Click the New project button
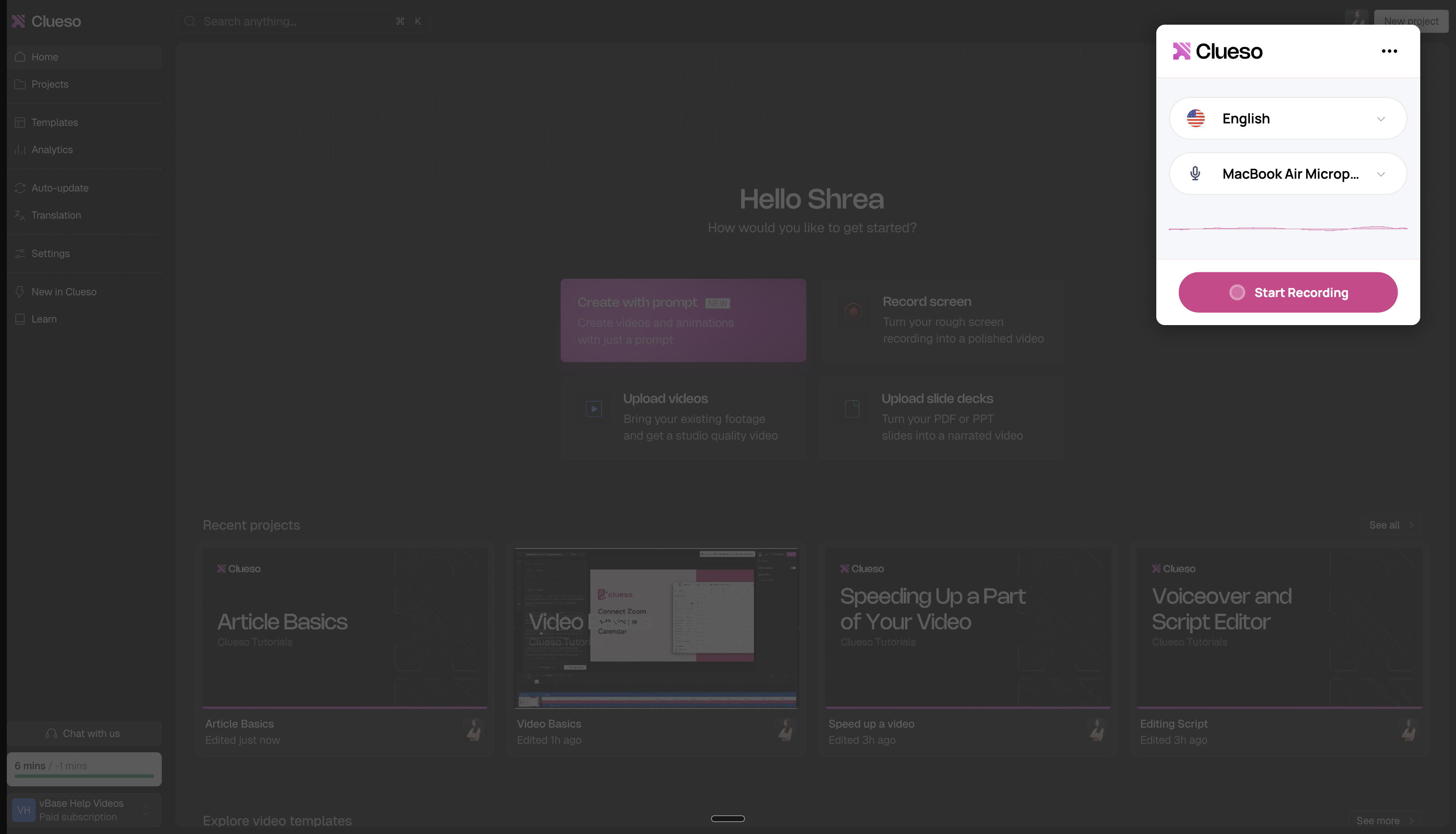 click(x=1411, y=21)
